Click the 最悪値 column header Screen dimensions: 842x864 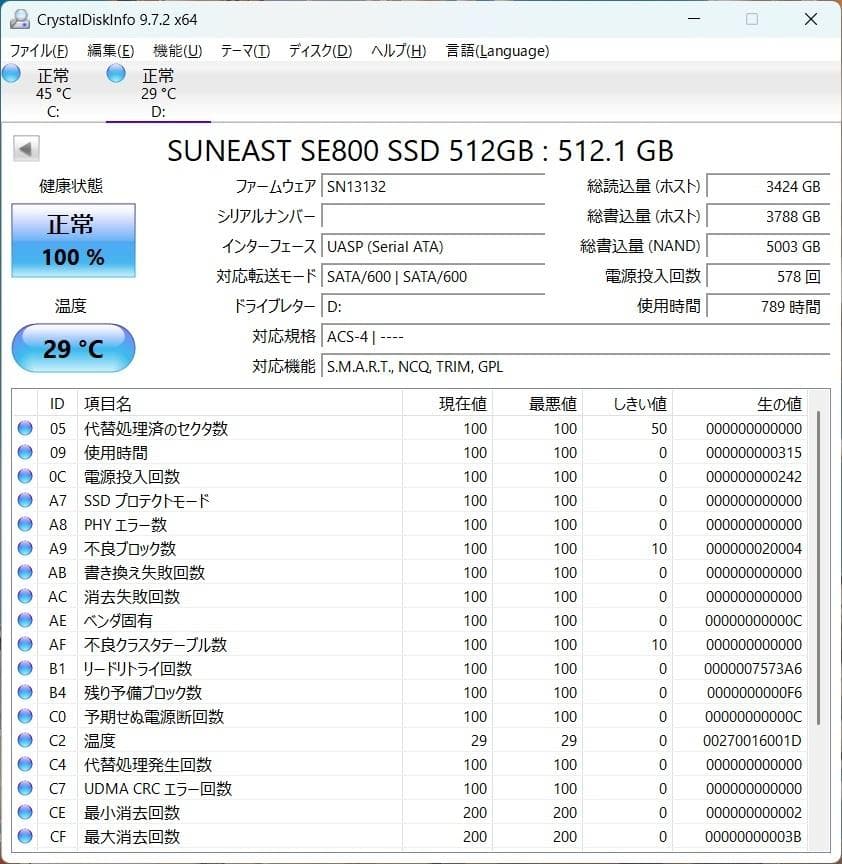click(x=537, y=404)
